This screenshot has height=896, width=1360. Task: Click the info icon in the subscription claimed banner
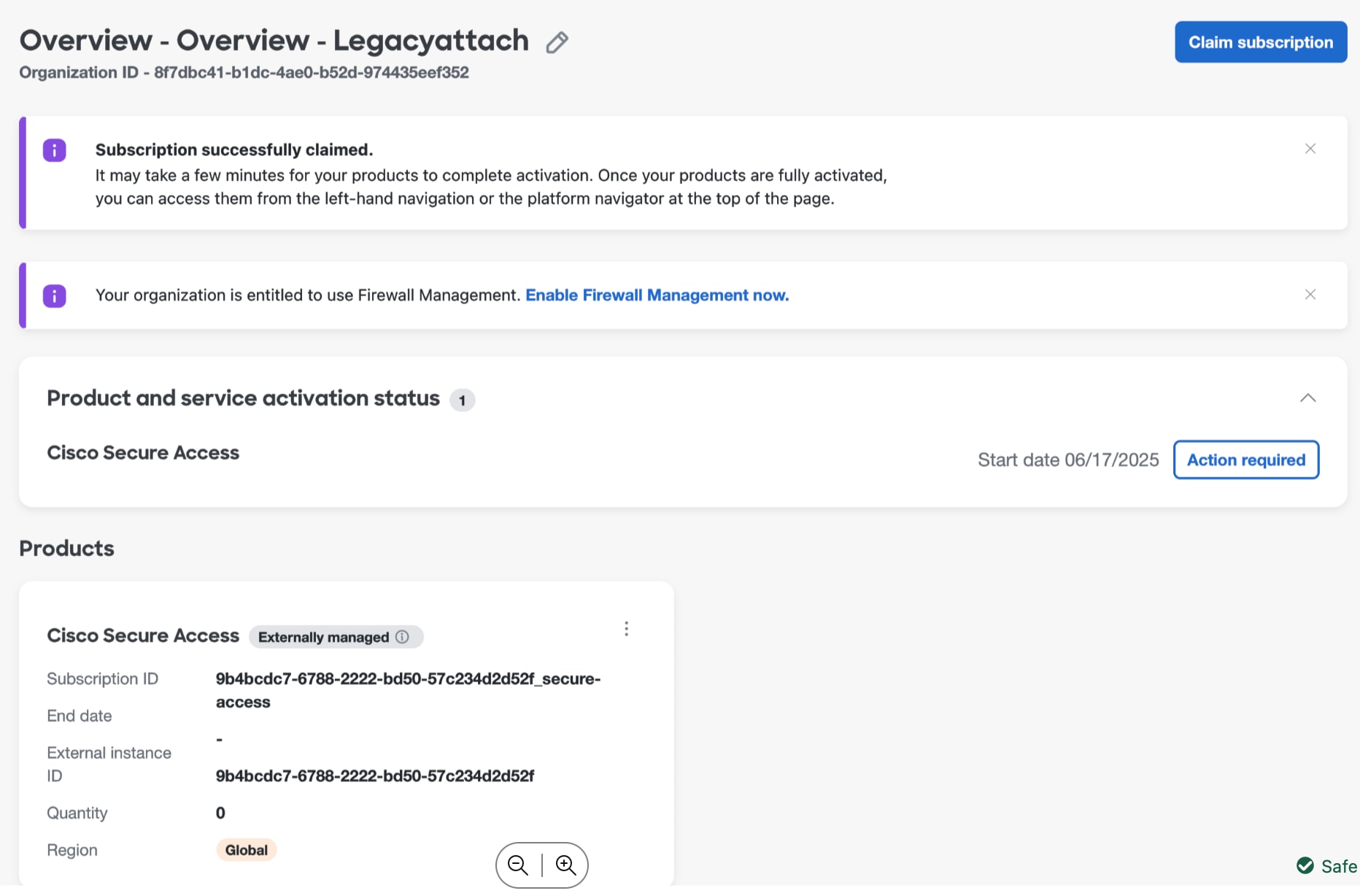tap(55, 150)
